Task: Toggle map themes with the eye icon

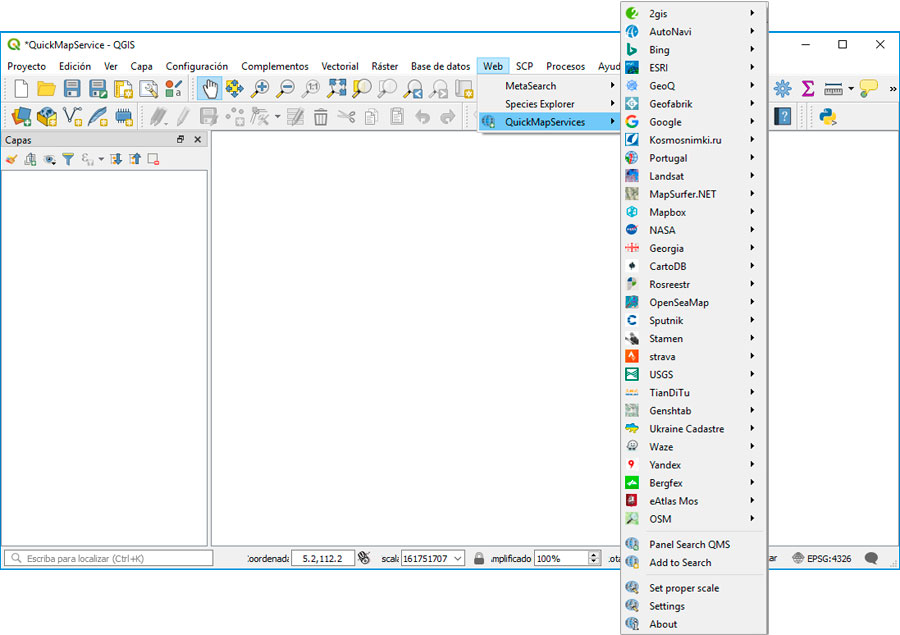Action: point(48,159)
